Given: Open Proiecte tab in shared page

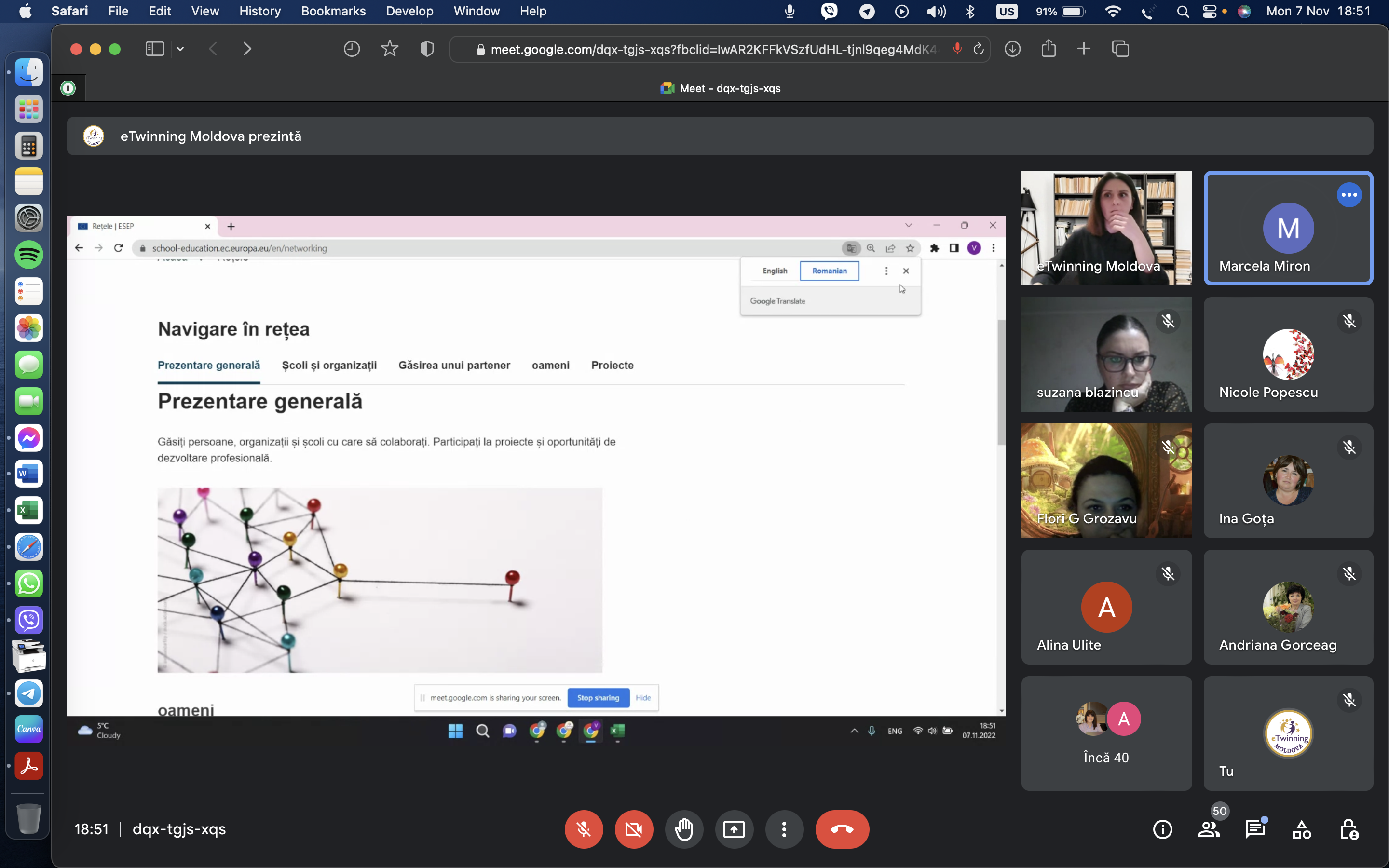Looking at the screenshot, I should point(613,365).
